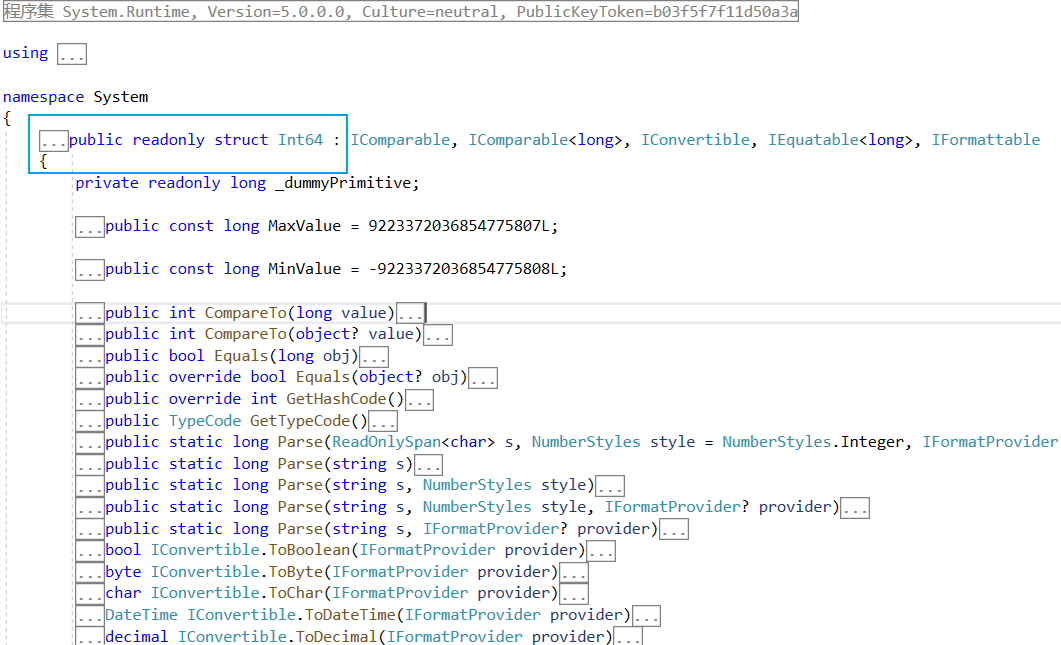This screenshot has height=645, width=1061.
Task: Click the IComparable interface without generic argument
Action: [x=400, y=140]
